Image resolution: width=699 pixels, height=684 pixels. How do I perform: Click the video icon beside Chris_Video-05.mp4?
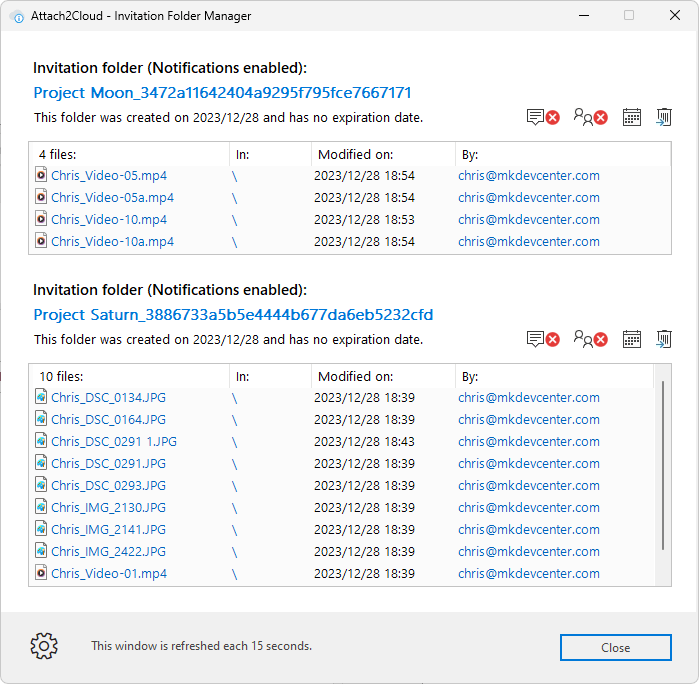(x=41, y=175)
